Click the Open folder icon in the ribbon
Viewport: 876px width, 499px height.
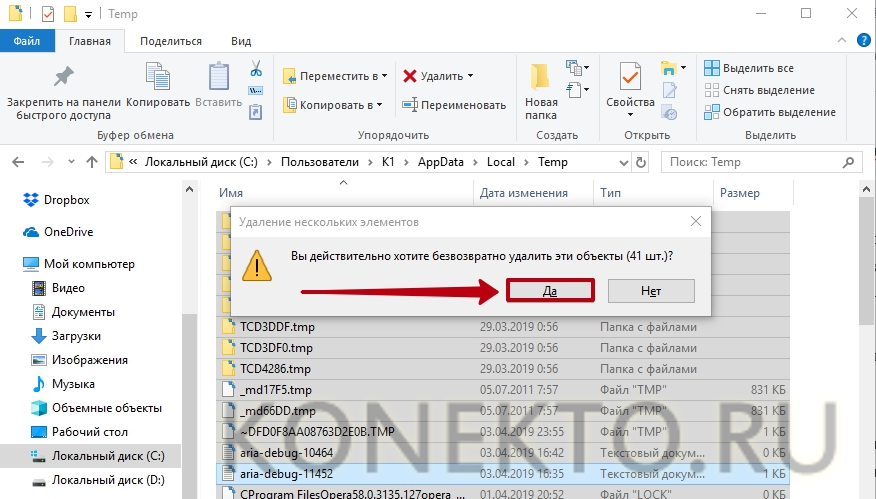click(669, 68)
